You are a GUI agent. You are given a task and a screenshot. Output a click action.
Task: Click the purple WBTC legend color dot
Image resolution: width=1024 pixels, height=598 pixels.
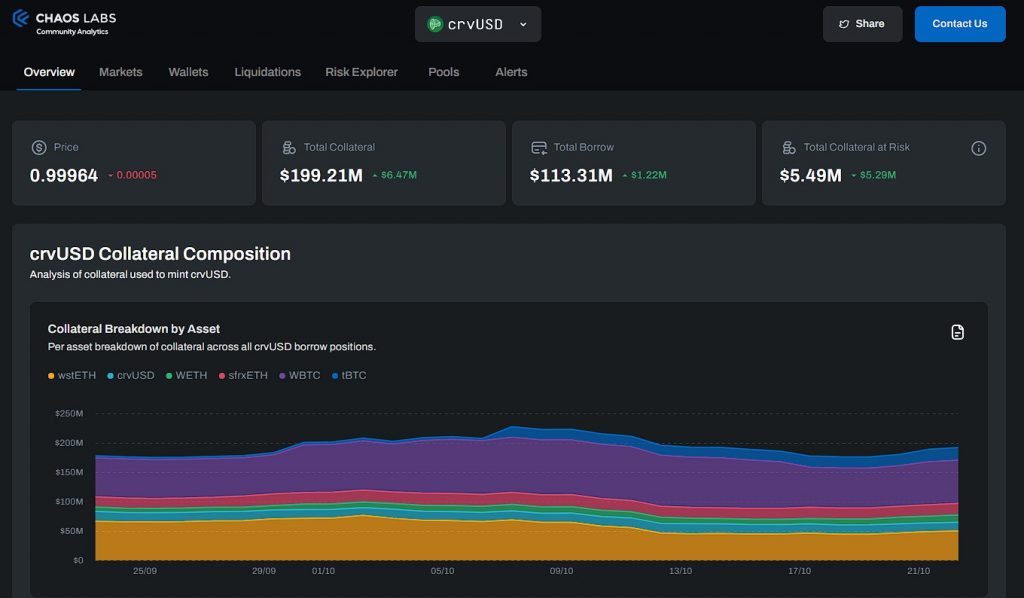click(282, 376)
